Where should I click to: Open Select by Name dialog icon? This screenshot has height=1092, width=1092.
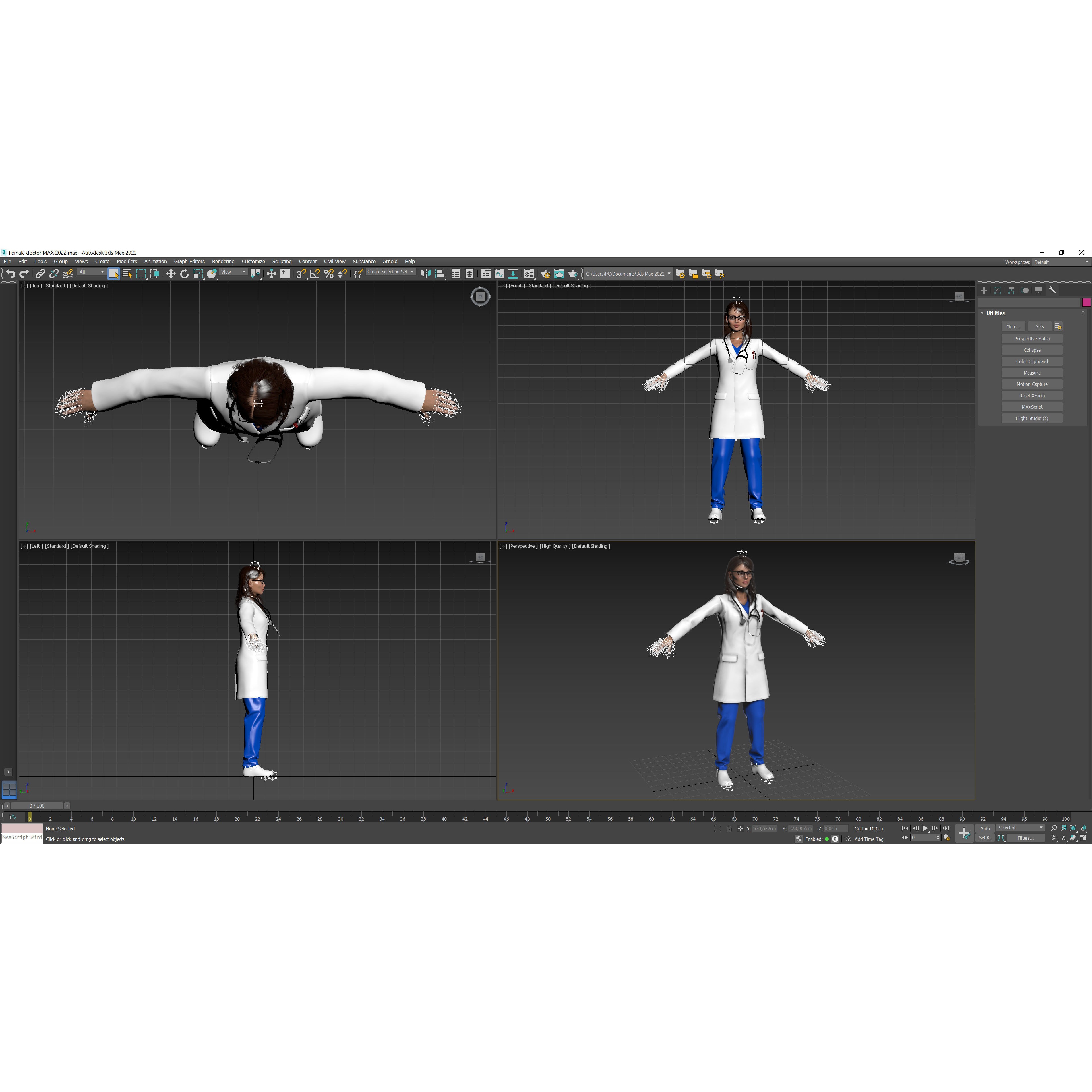point(127,274)
